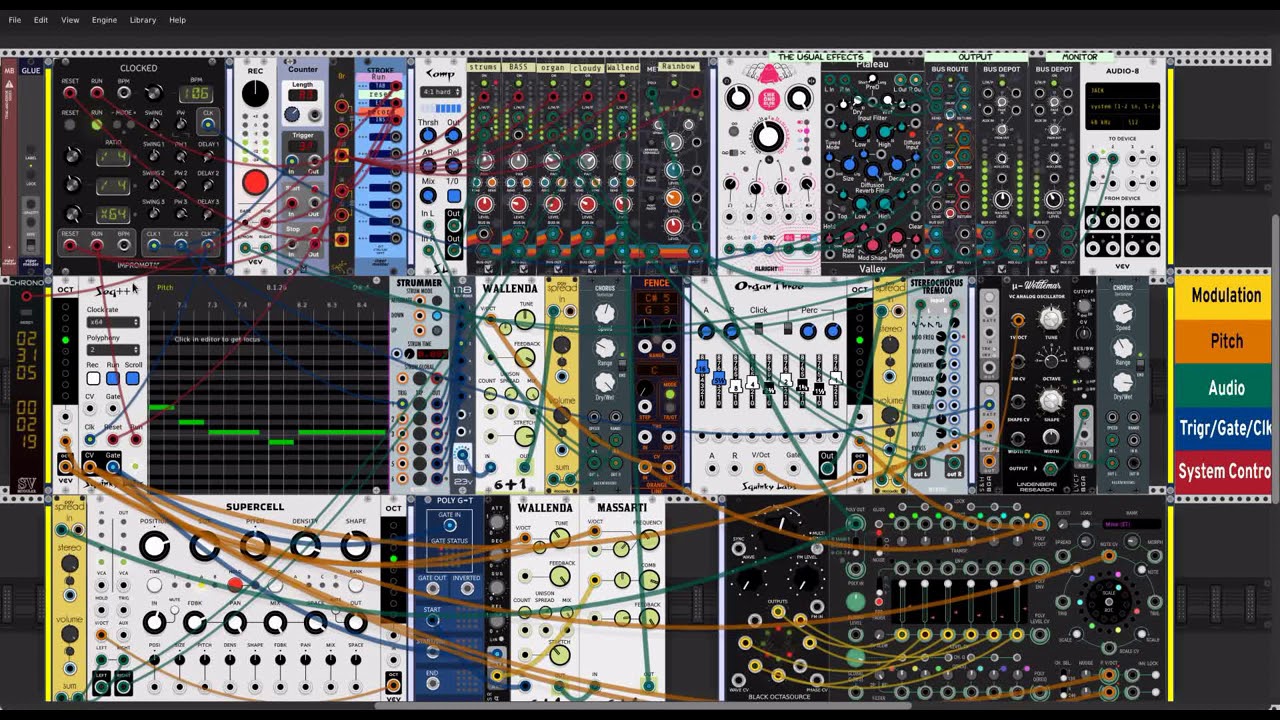Viewport: 1280px width, 720px height.
Task: Click the yellow Modulation label
Action: pos(1224,295)
